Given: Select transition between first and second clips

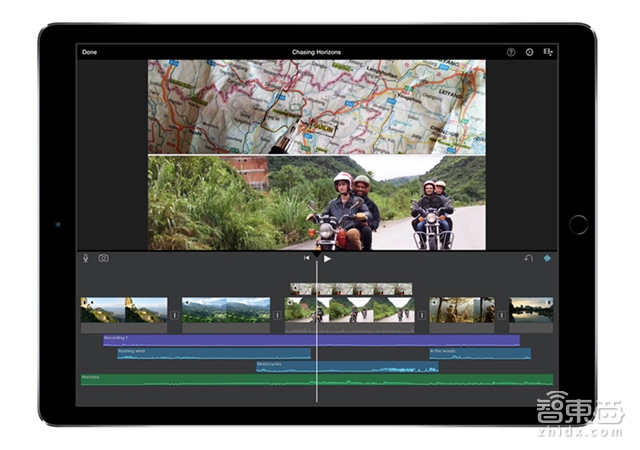Looking at the screenshot, I should coord(174,315).
